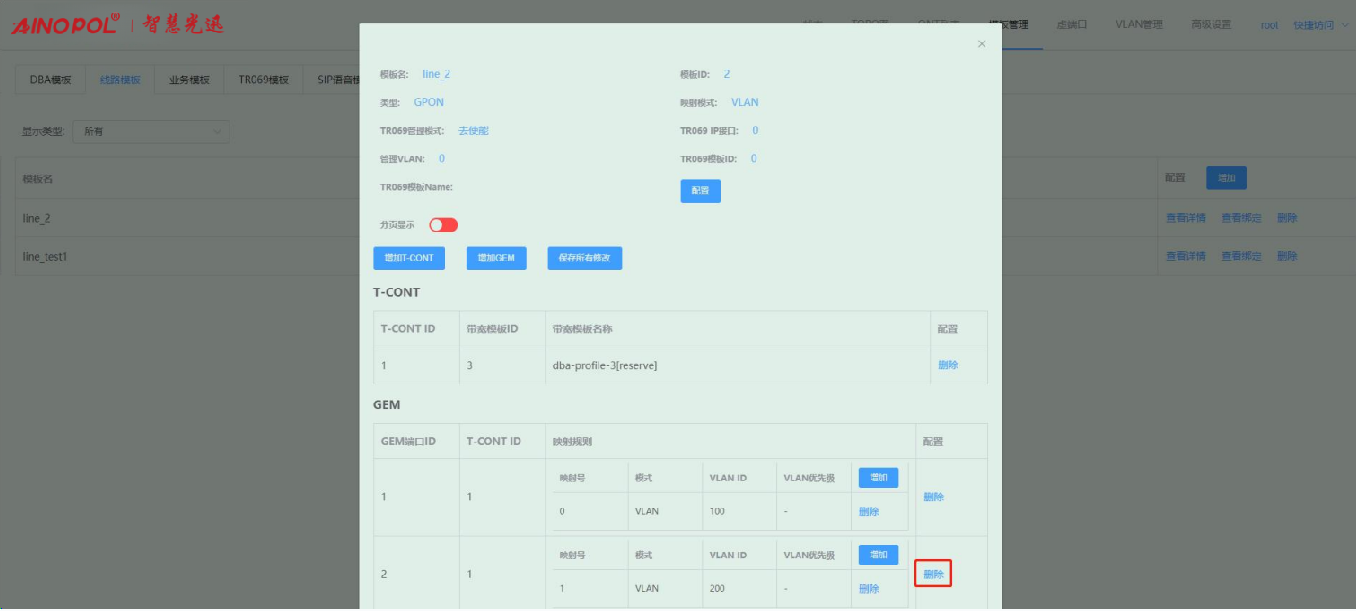Click the blue 配置 button under TR069模板ID
Viewport: 1356px width, 611px height.
coord(700,190)
